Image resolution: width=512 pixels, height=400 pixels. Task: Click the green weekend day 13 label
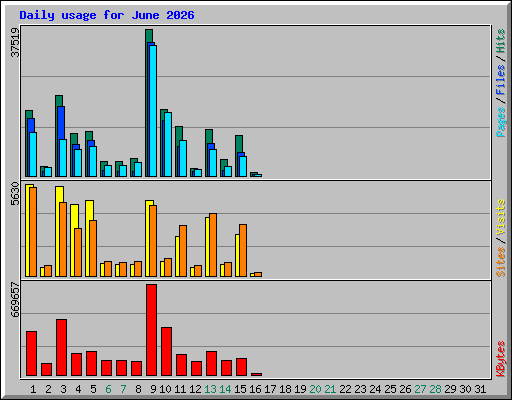210,389
